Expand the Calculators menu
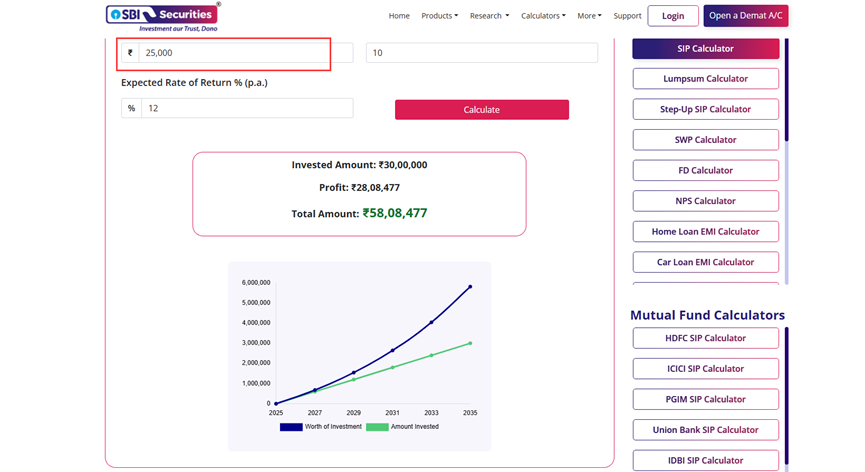Viewport: 865px width, 472px height. 543,16
